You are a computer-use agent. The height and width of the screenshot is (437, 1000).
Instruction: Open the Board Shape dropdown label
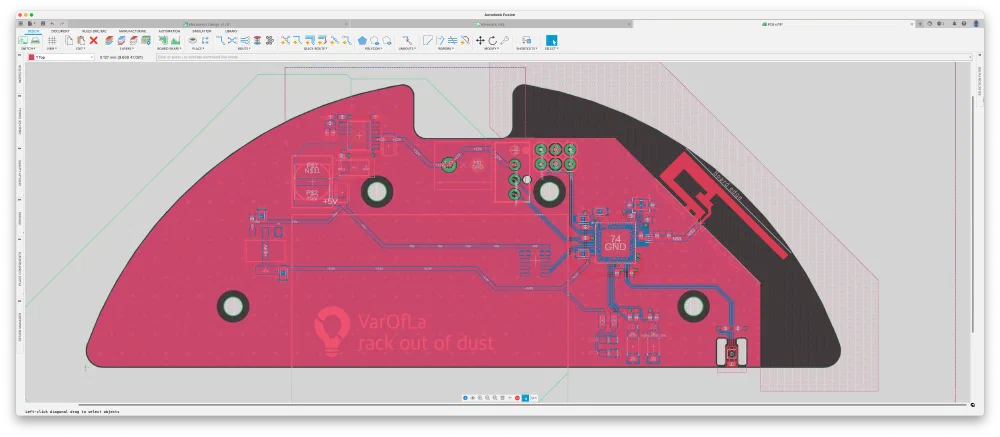pos(169,48)
